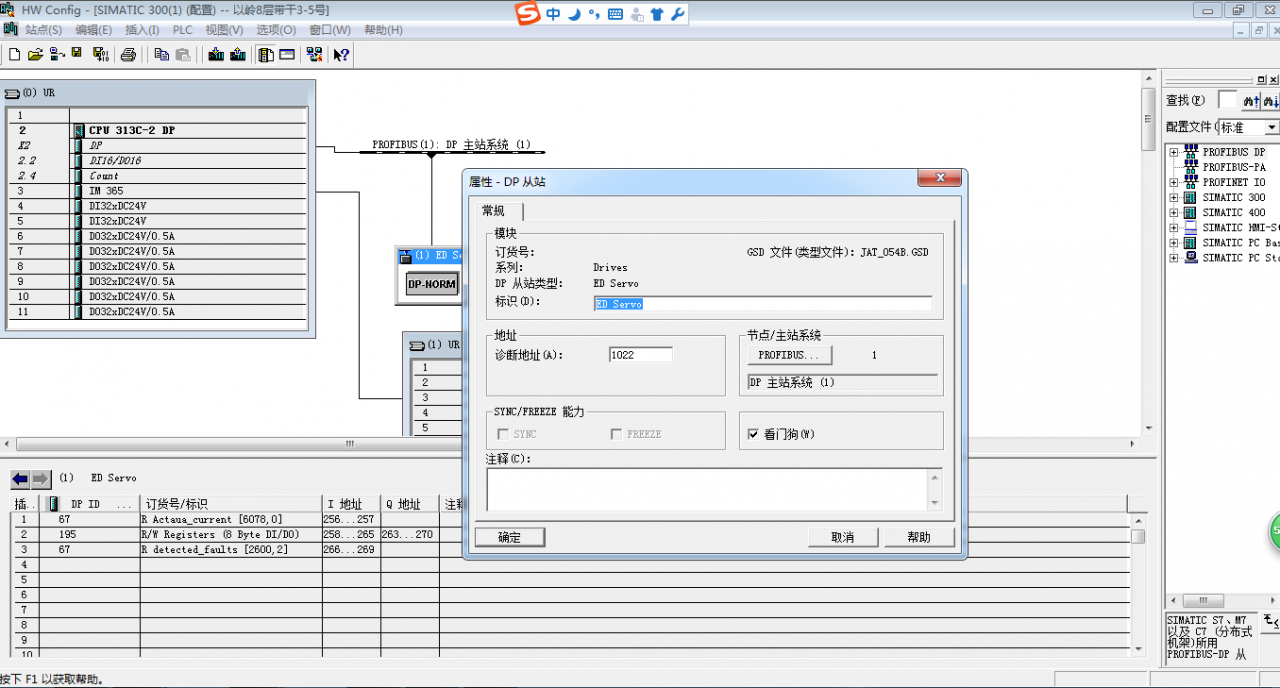Image resolution: width=1280 pixels, height=688 pixels.
Task: Click the Configure Network toolbar icon
Action: [x=314, y=54]
